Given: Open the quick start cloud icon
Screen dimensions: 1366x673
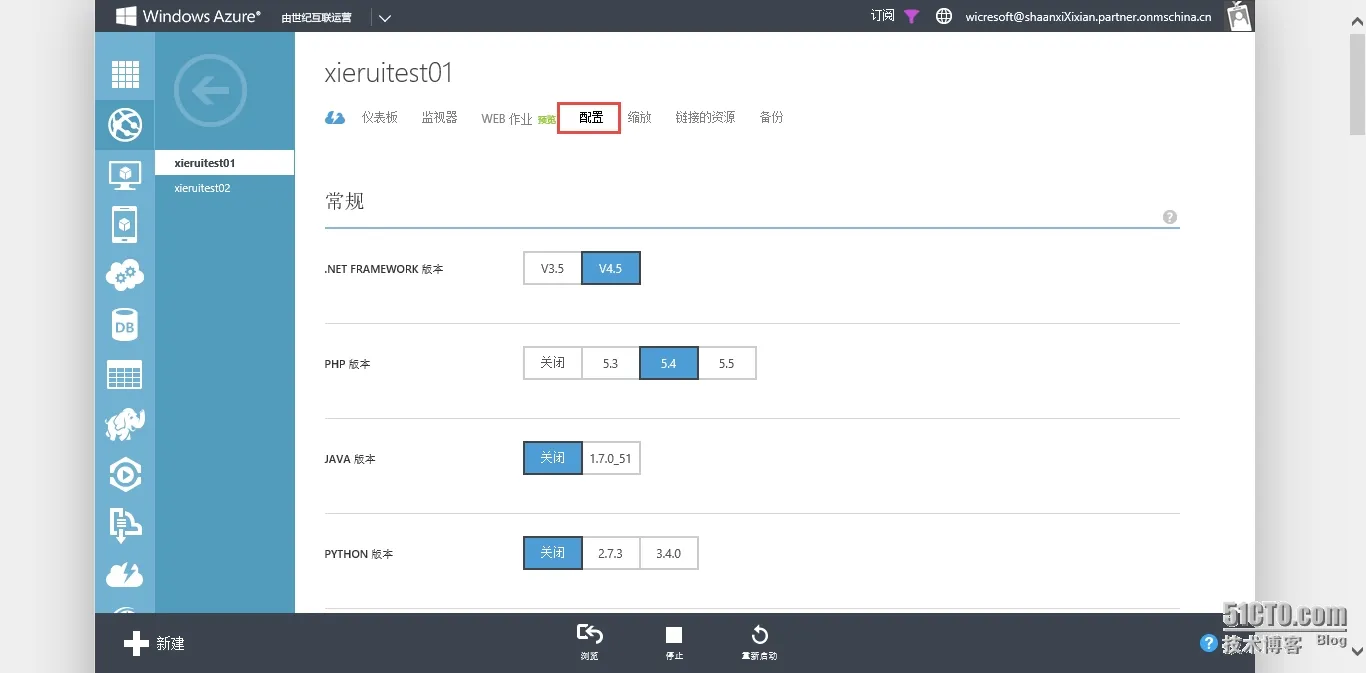Looking at the screenshot, I should pos(335,118).
